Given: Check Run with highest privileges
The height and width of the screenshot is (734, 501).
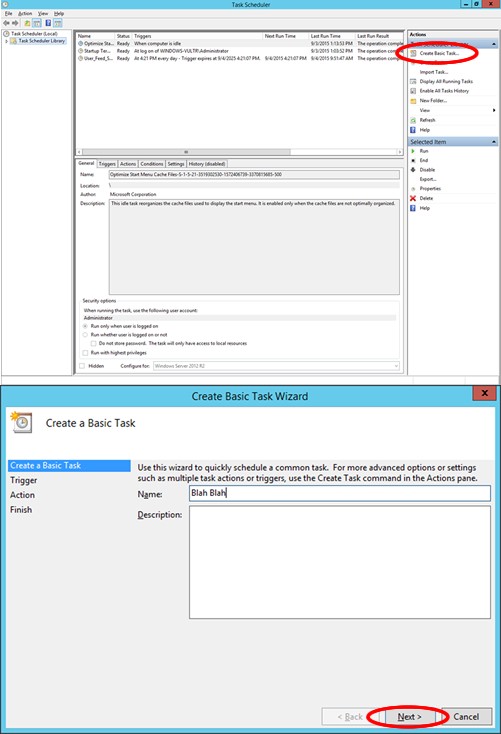Looking at the screenshot, I should pyautogui.click(x=85, y=353).
